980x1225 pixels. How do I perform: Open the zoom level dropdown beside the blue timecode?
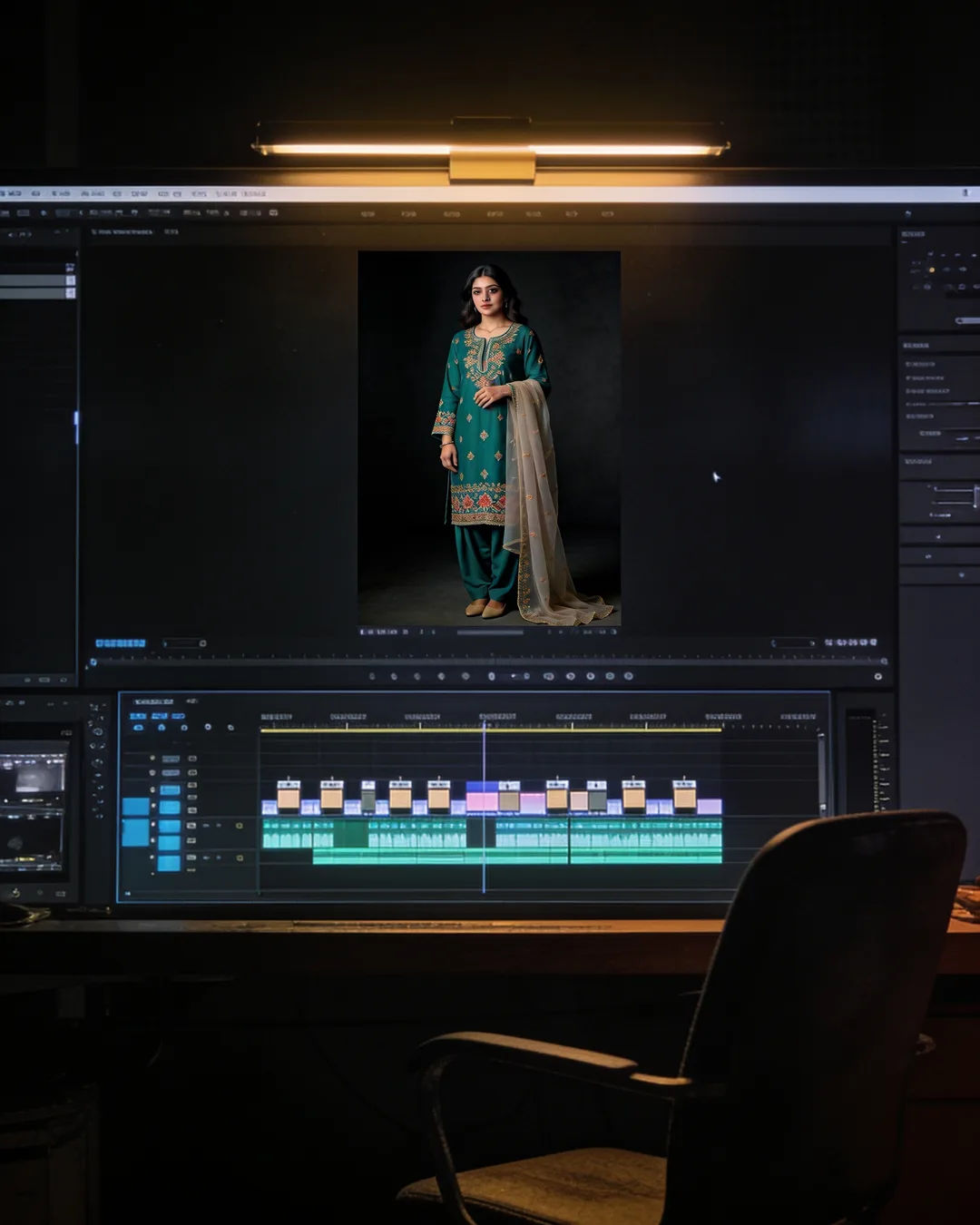(x=184, y=643)
